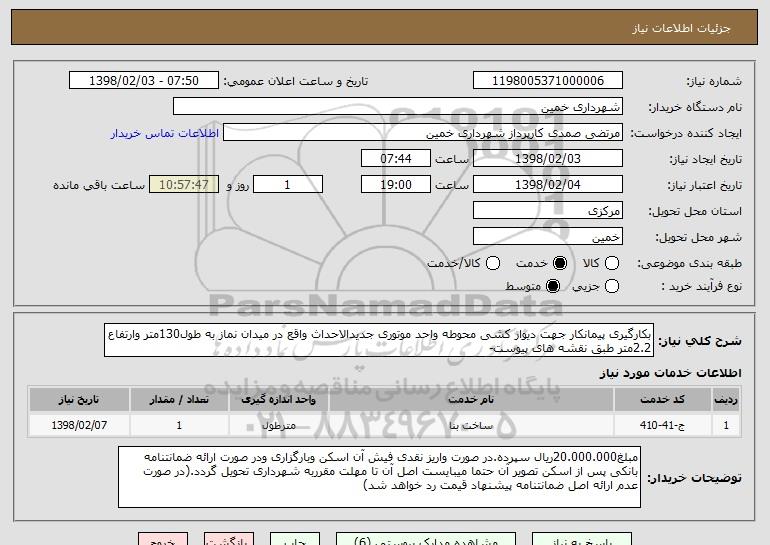The image size is (770, 545).
Task: Click the validity date field 1398/02/04
Action: tap(548, 185)
